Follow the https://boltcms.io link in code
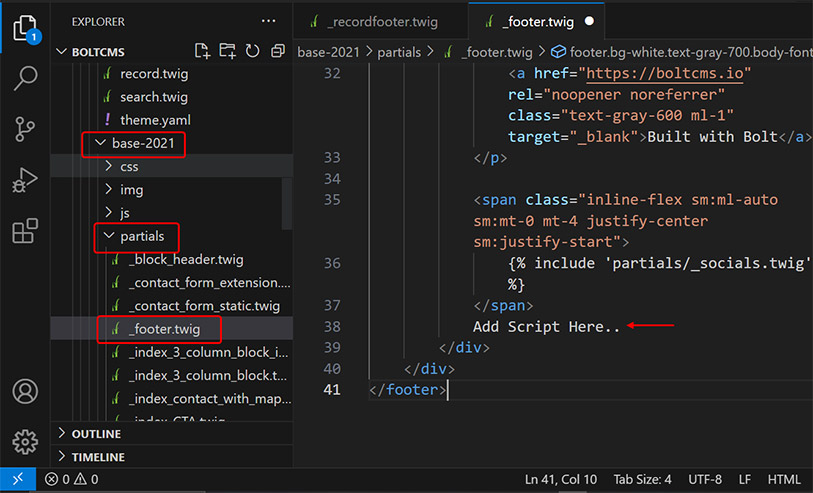Viewport: 813px width, 493px height. pos(665,73)
